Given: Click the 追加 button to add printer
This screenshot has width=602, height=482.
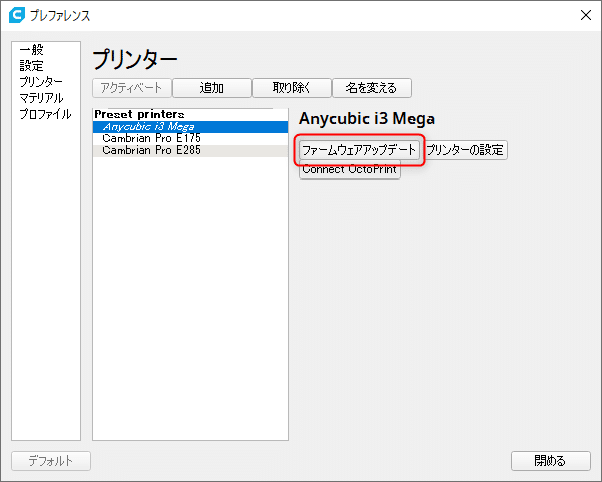Looking at the screenshot, I should click(212, 88).
